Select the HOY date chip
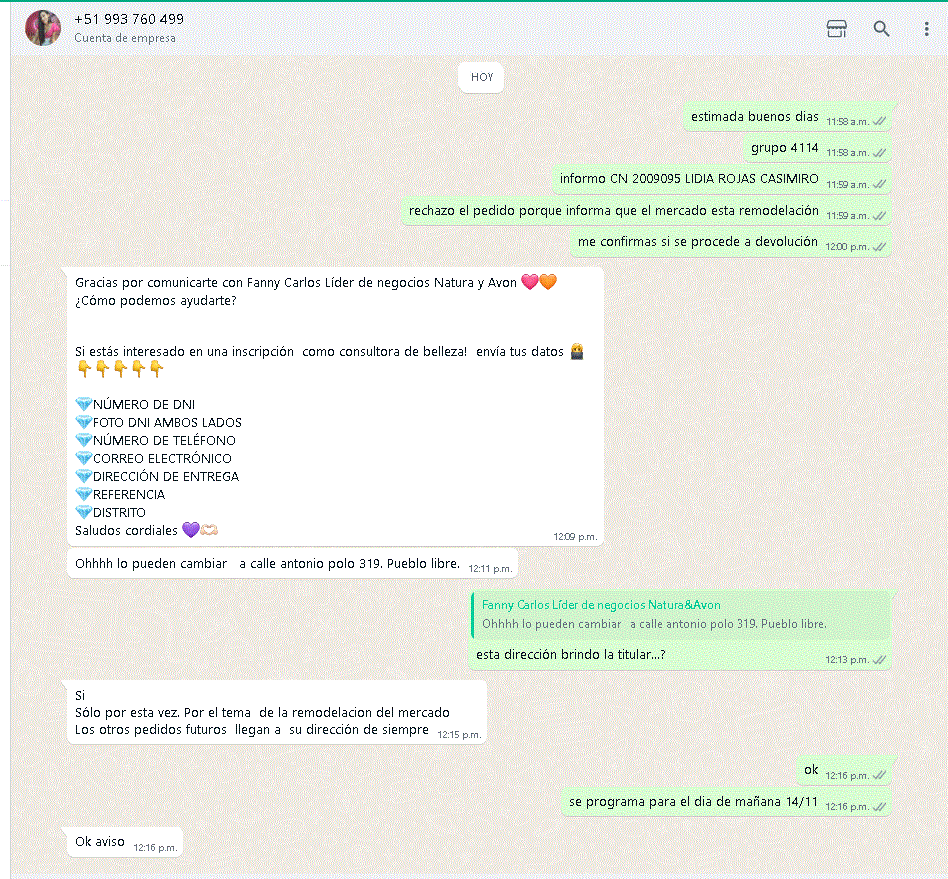Screen dimensions: 948x879 pyautogui.click(x=482, y=77)
